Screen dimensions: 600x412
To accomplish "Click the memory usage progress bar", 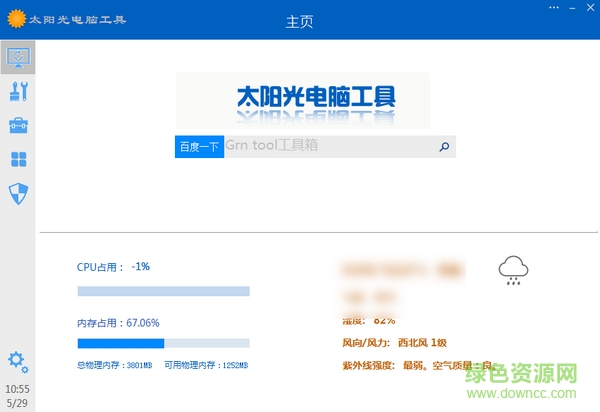I will (x=163, y=343).
